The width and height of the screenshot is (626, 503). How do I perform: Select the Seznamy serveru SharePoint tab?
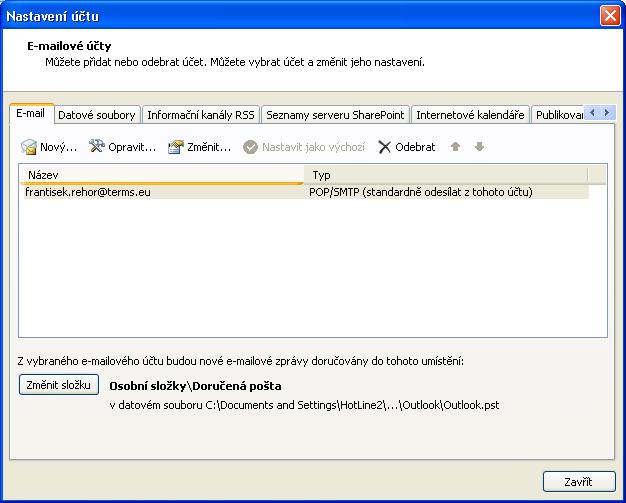pyautogui.click(x=334, y=115)
